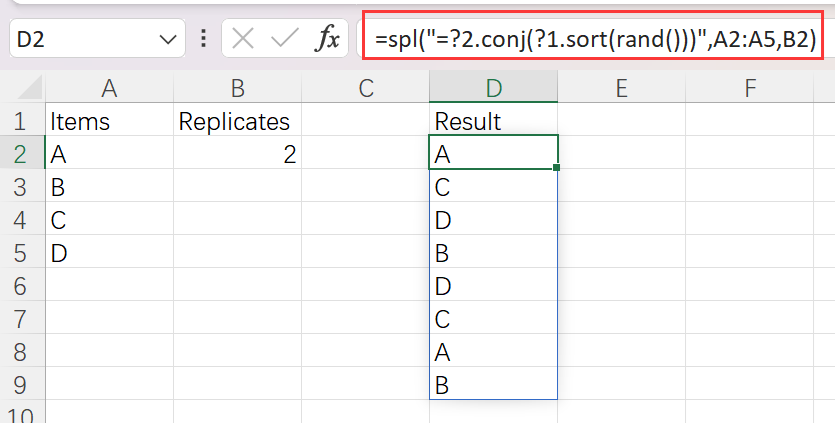
Task: Click the Name Box showing D2
Action: click(x=80, y=40)
